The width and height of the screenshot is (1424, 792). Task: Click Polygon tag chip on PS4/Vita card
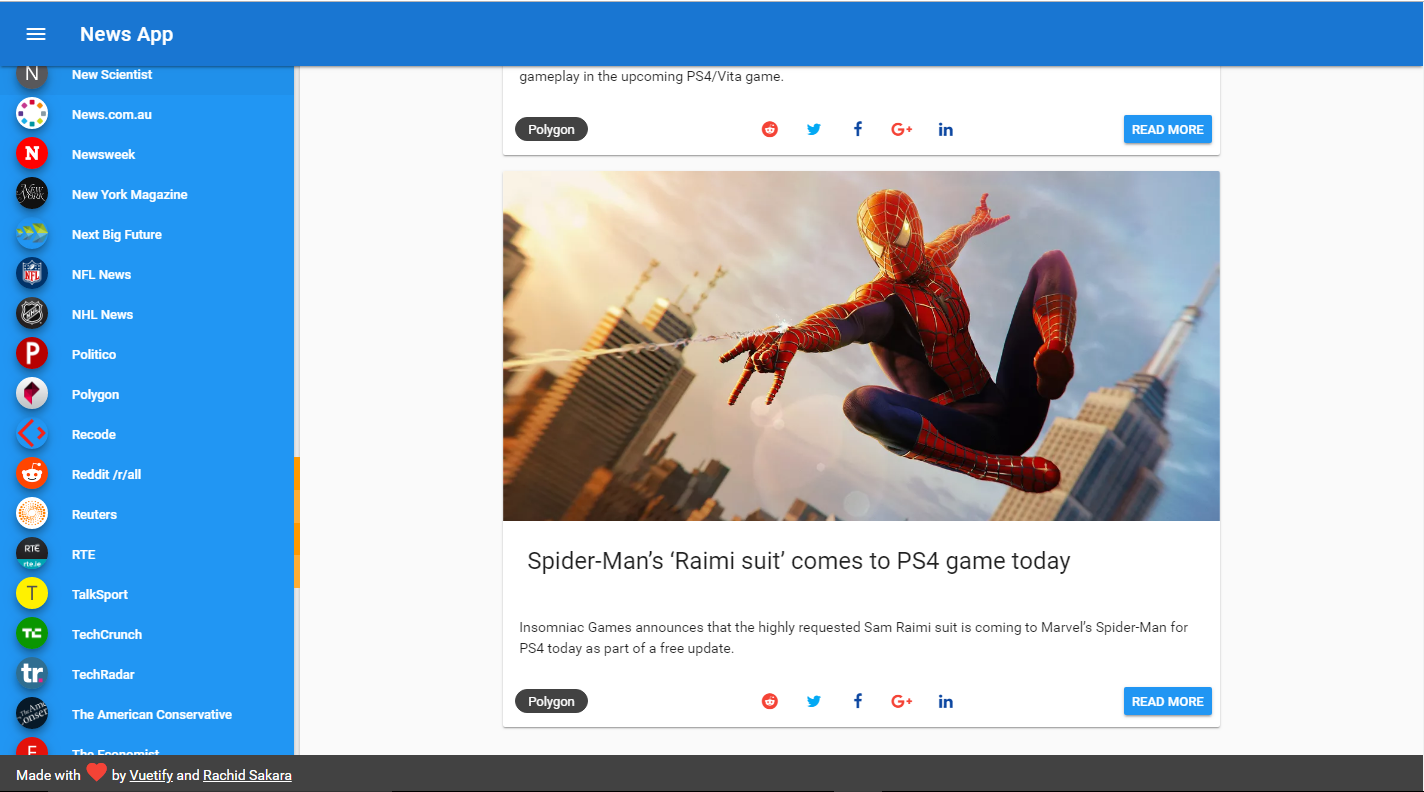pos(551,129)
